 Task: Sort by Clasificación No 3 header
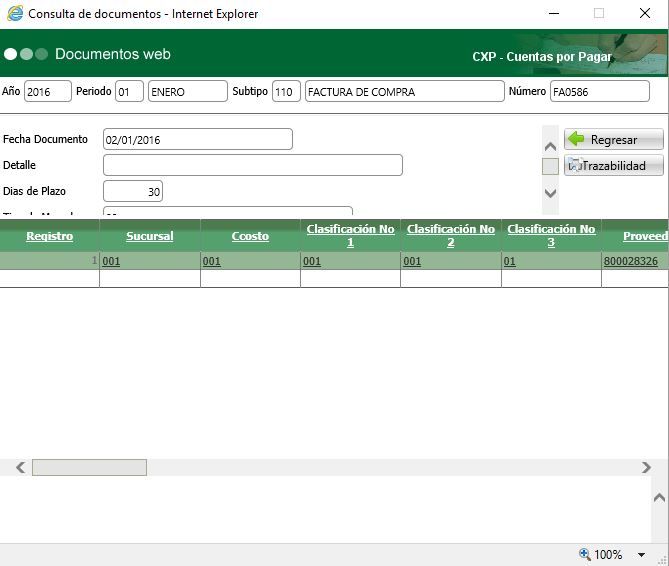[x=551, y=235]
